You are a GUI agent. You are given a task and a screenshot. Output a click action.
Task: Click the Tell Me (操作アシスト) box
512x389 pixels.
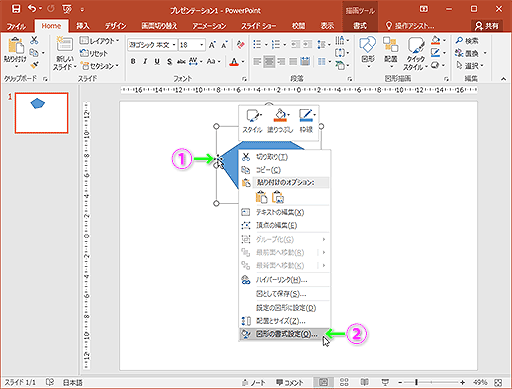click(410, 26)
